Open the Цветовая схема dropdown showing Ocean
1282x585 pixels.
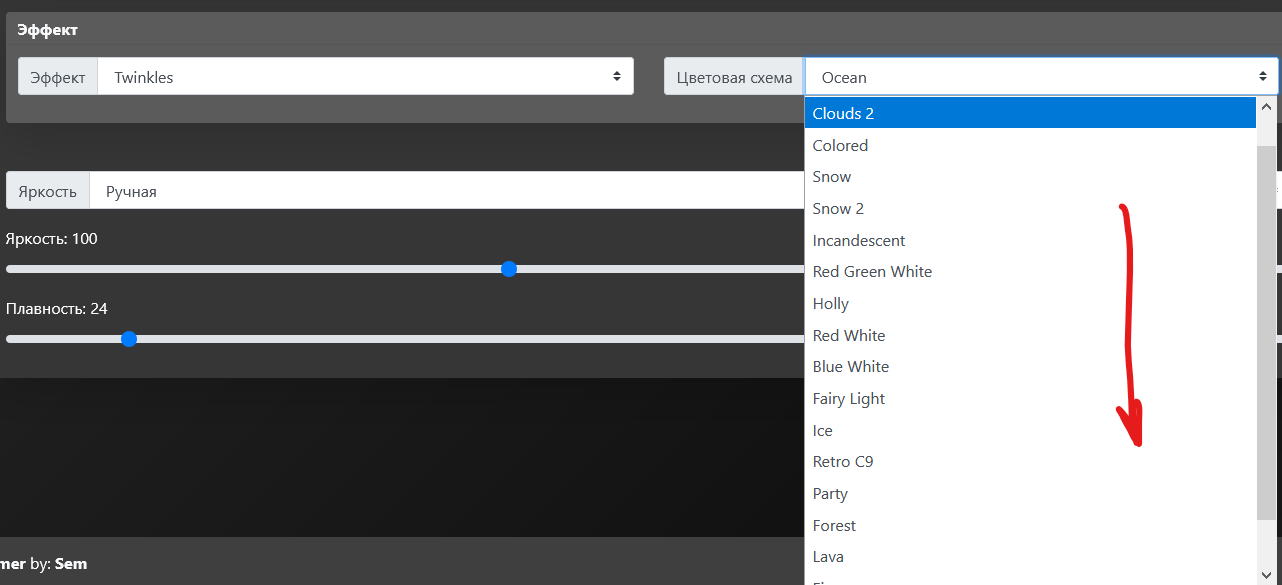[1040, 77]
